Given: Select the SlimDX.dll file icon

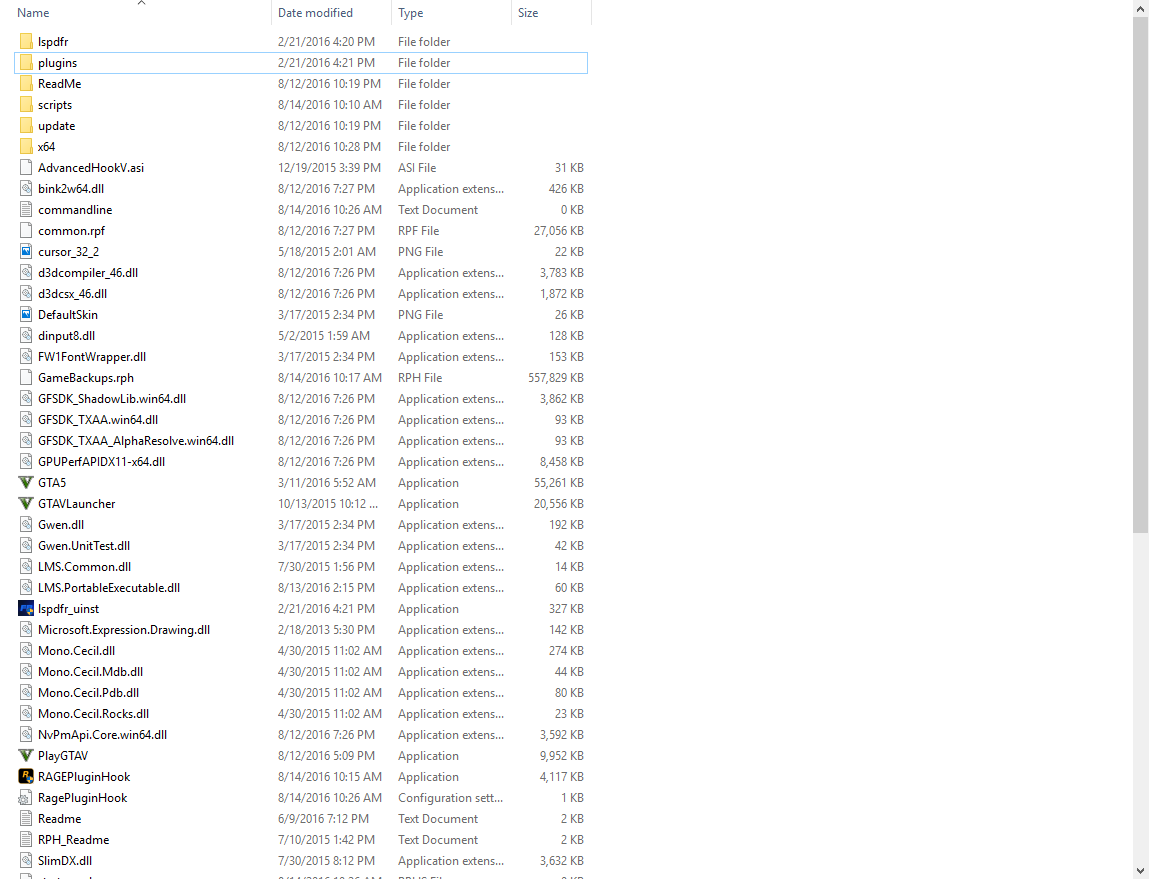Looking at the screenshot, I should [26, 861].
